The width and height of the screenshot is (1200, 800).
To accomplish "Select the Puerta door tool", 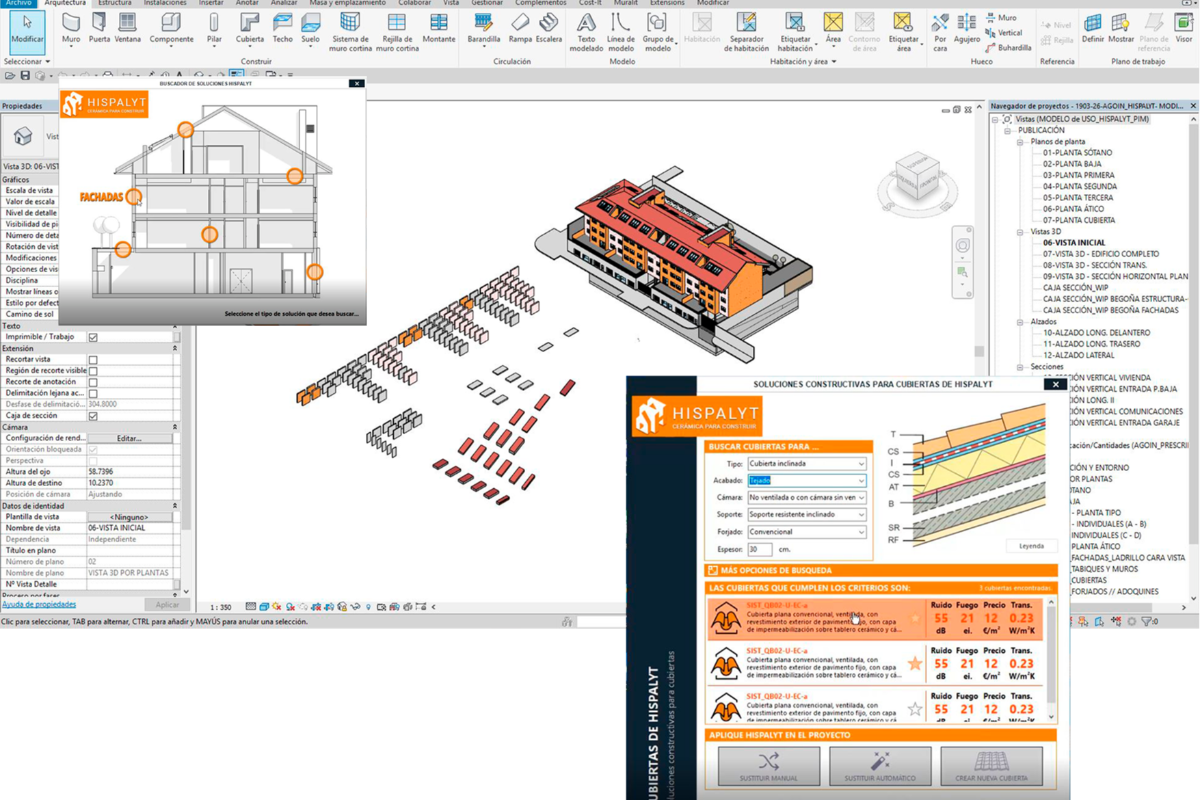I will coord(99,29).
